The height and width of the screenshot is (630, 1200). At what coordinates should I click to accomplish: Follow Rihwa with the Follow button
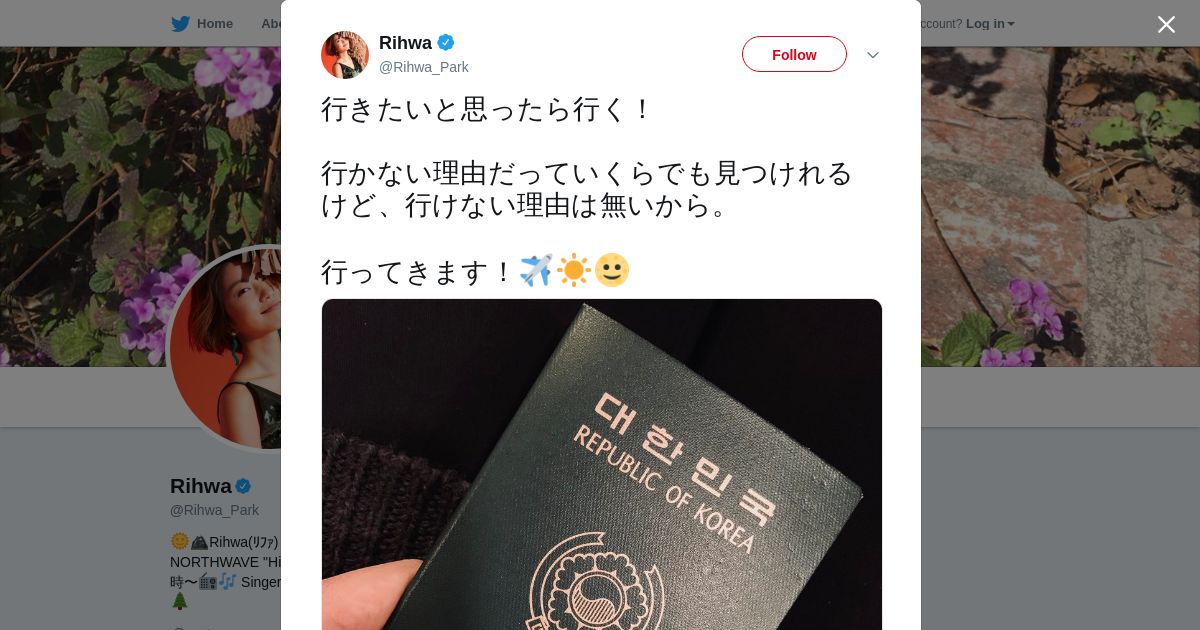pyautogui.click(x=794, y=54)
